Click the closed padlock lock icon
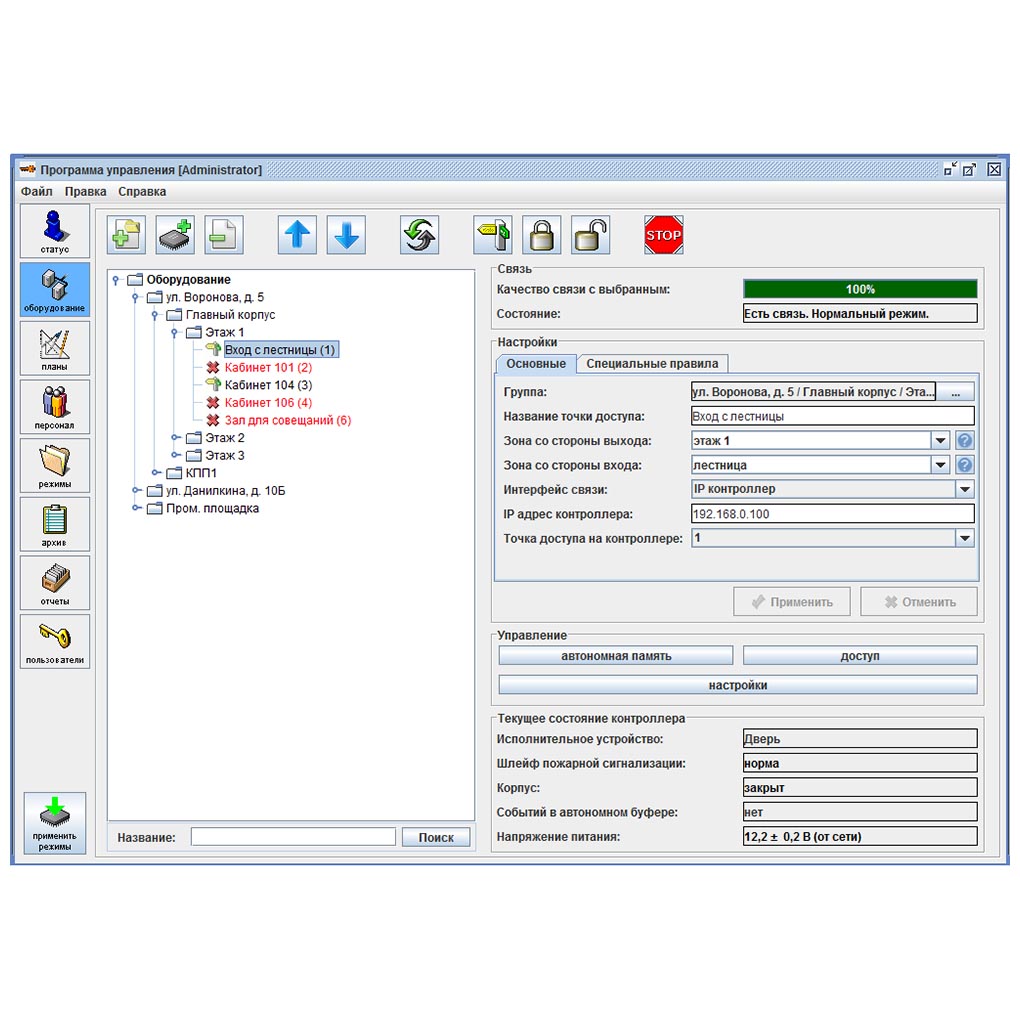1020x1020 pixels. coord(541,235)
